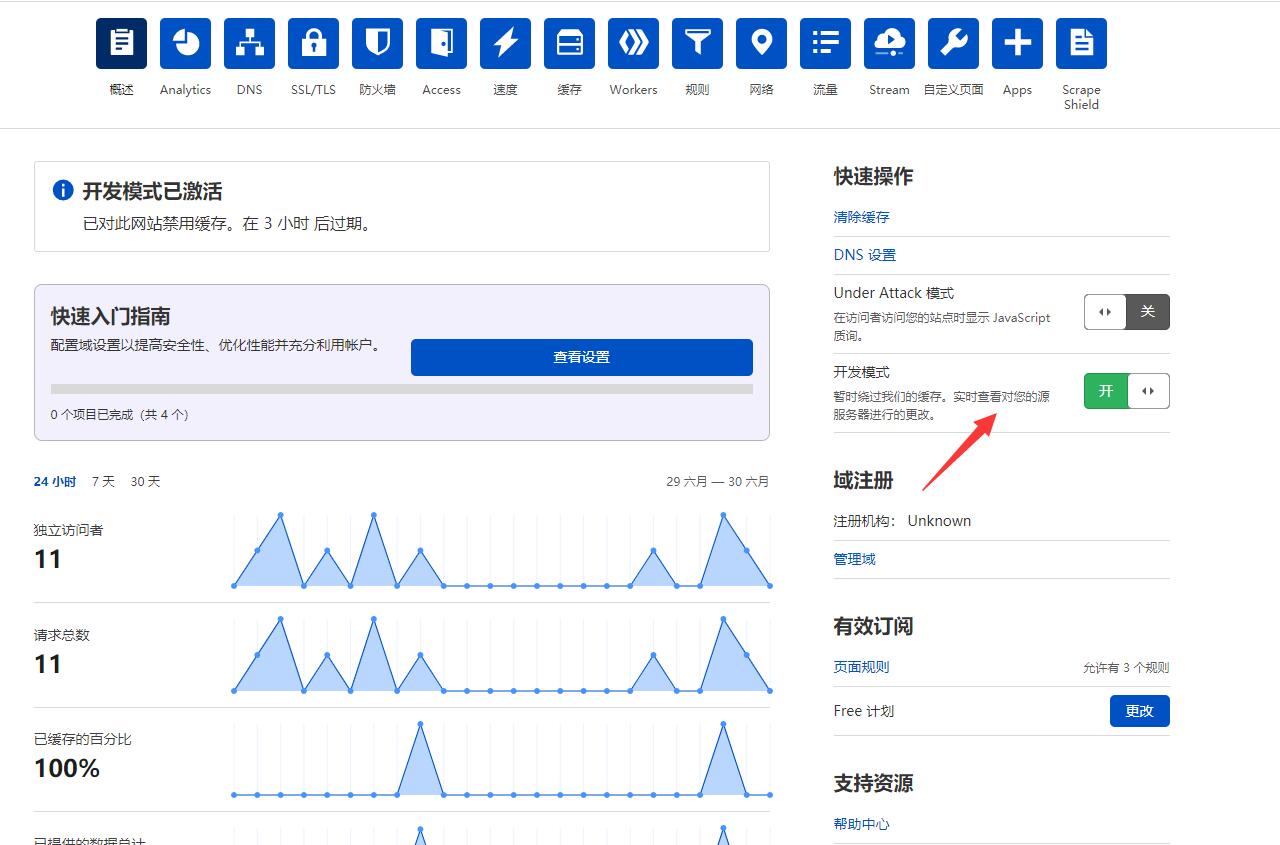Screen dimensions: 1280x845
Task: Open the 防火墙 shield icon
Action: coord(377,44)
